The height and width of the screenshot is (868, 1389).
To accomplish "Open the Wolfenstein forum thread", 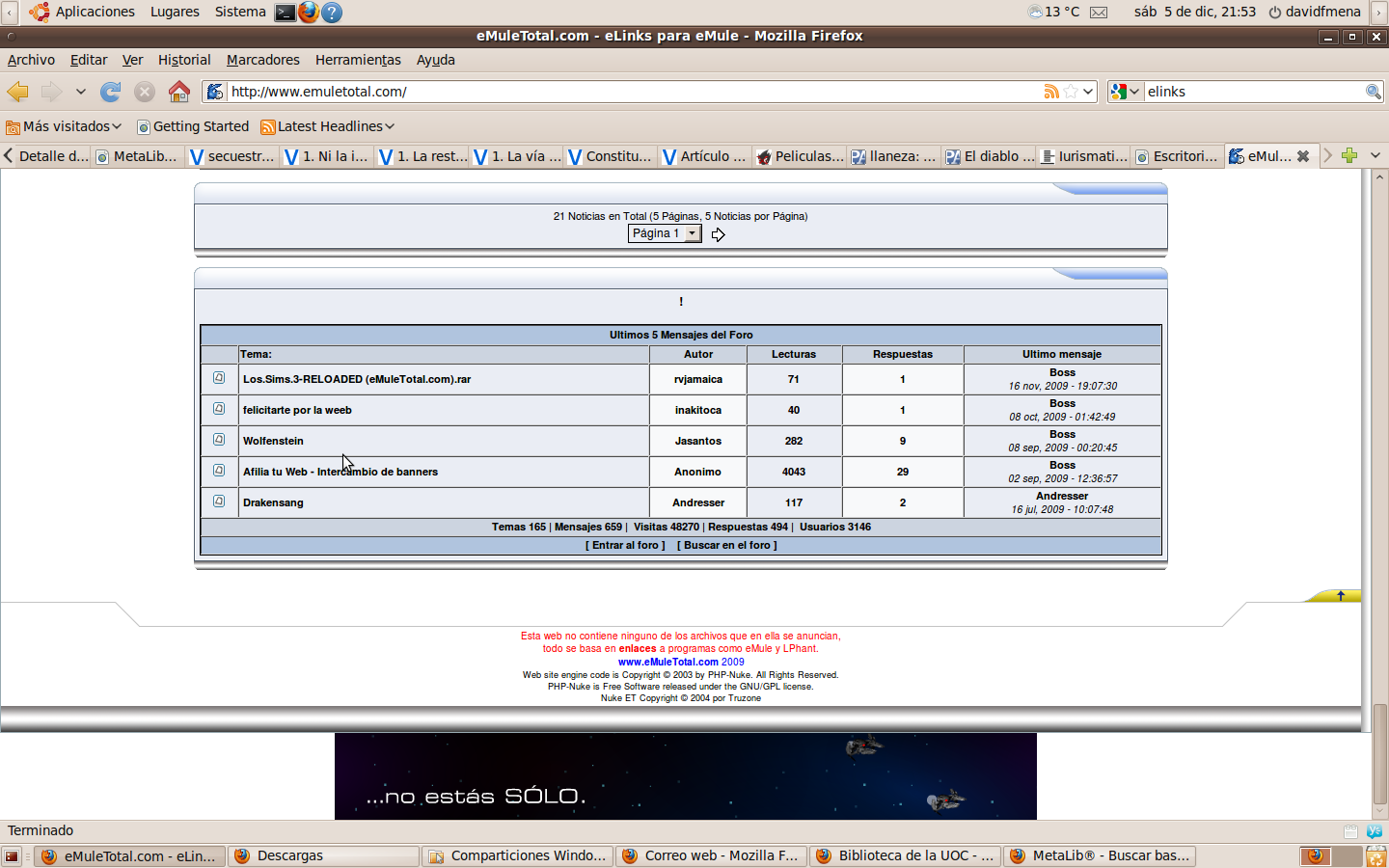I will [273, 441].
